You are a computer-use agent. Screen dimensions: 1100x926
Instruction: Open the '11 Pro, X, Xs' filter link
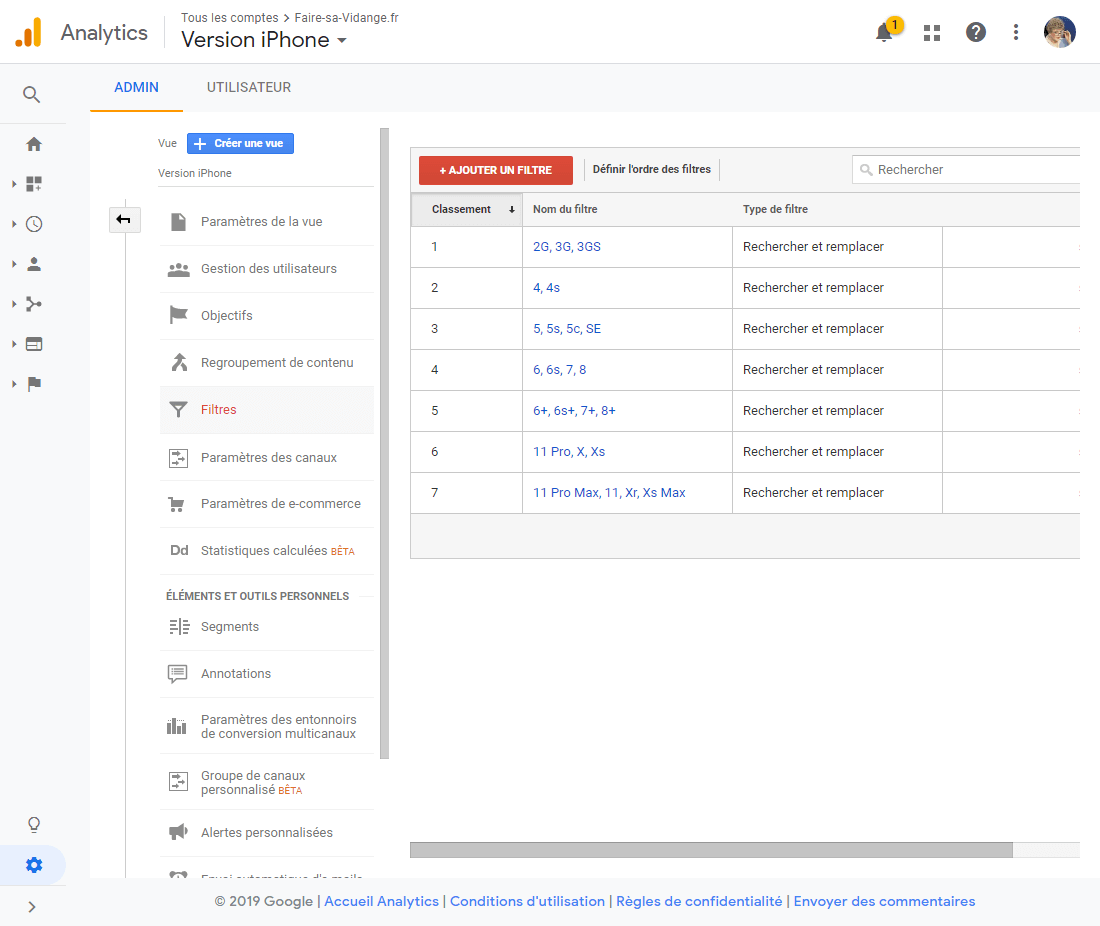pyautogui.click(x=569, y=452)
